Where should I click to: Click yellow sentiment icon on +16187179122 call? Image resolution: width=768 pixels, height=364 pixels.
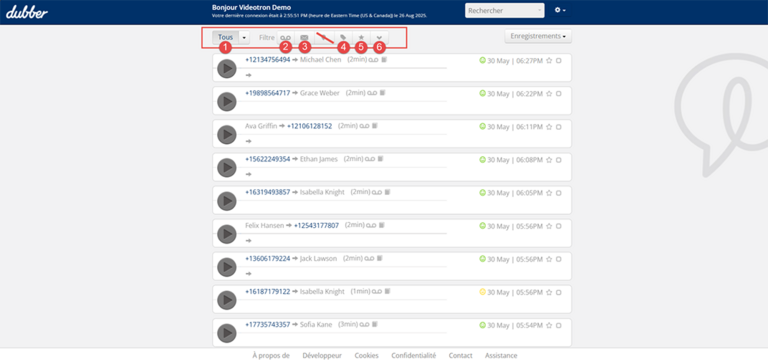tap(482, 292)
